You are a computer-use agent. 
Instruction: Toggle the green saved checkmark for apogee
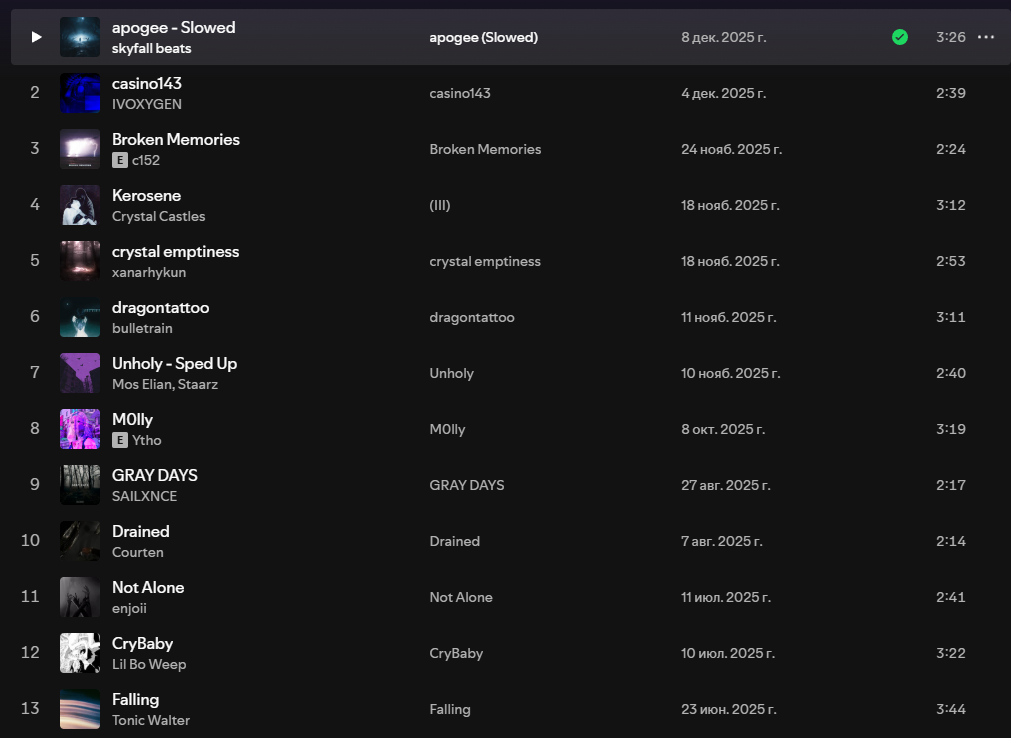pyautogui.click(x=900, y=37)
